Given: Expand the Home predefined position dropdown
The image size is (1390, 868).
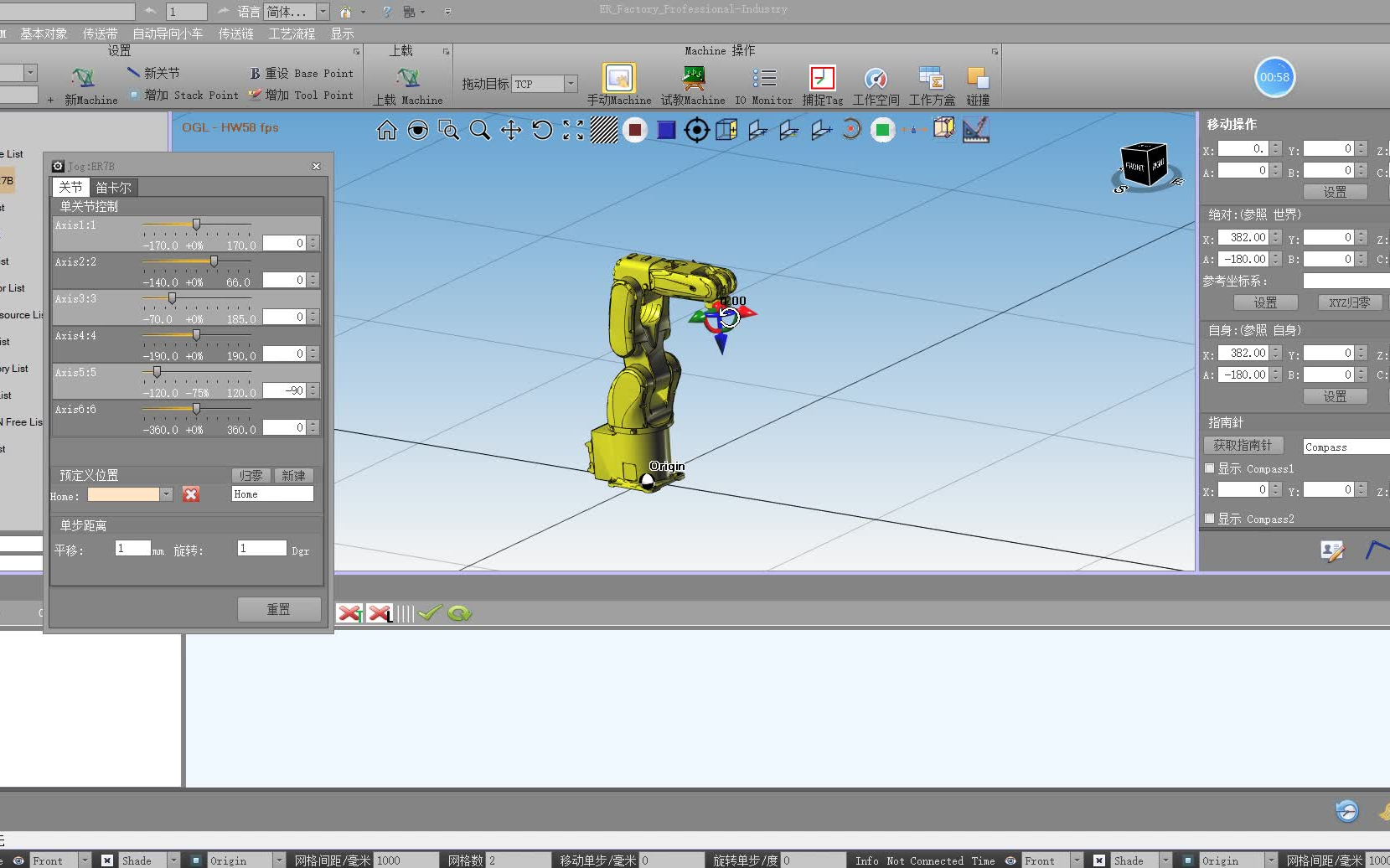Looking at the screenshot, I should click(167, 494).
